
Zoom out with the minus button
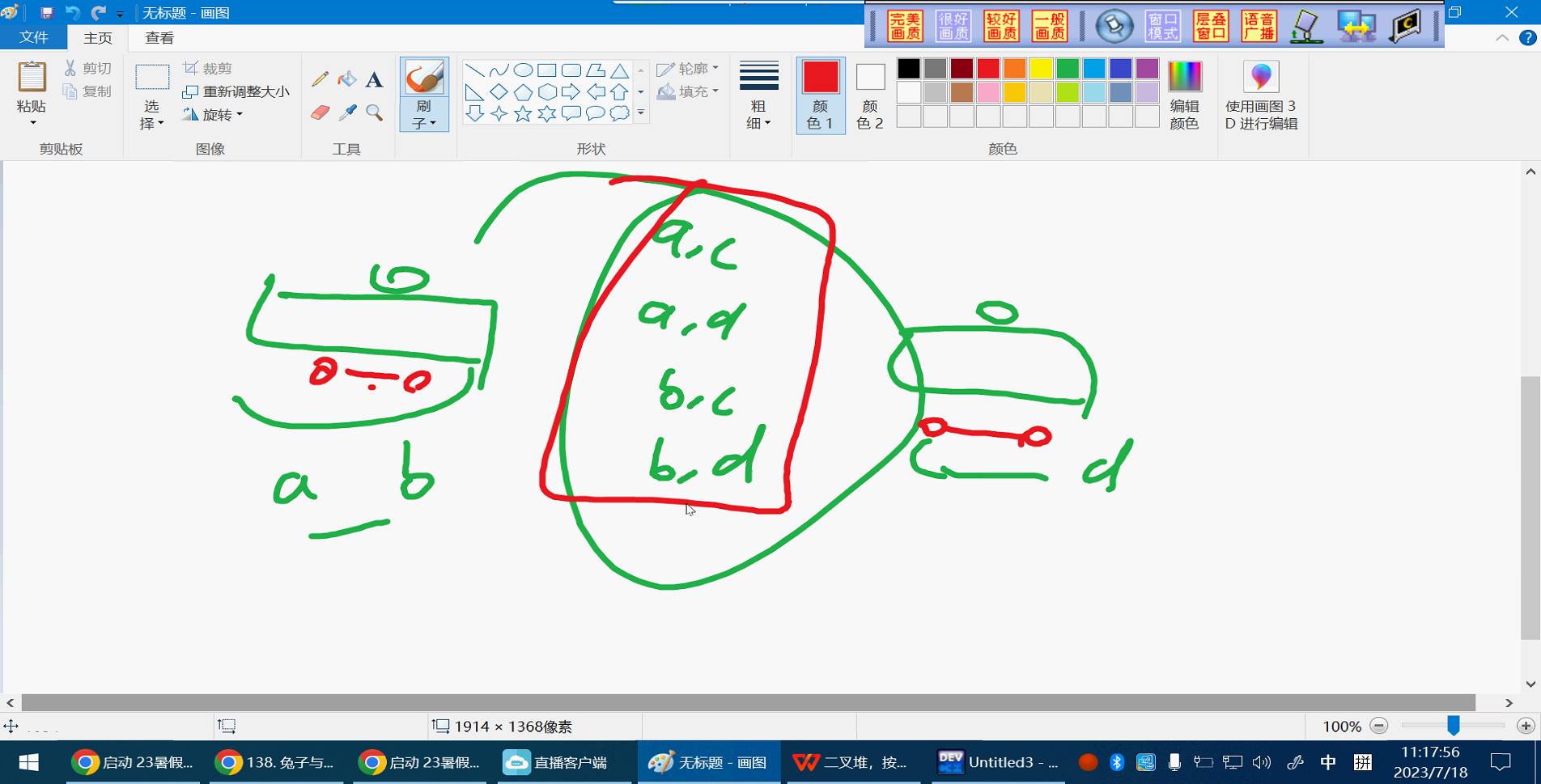coord(1380,727)
